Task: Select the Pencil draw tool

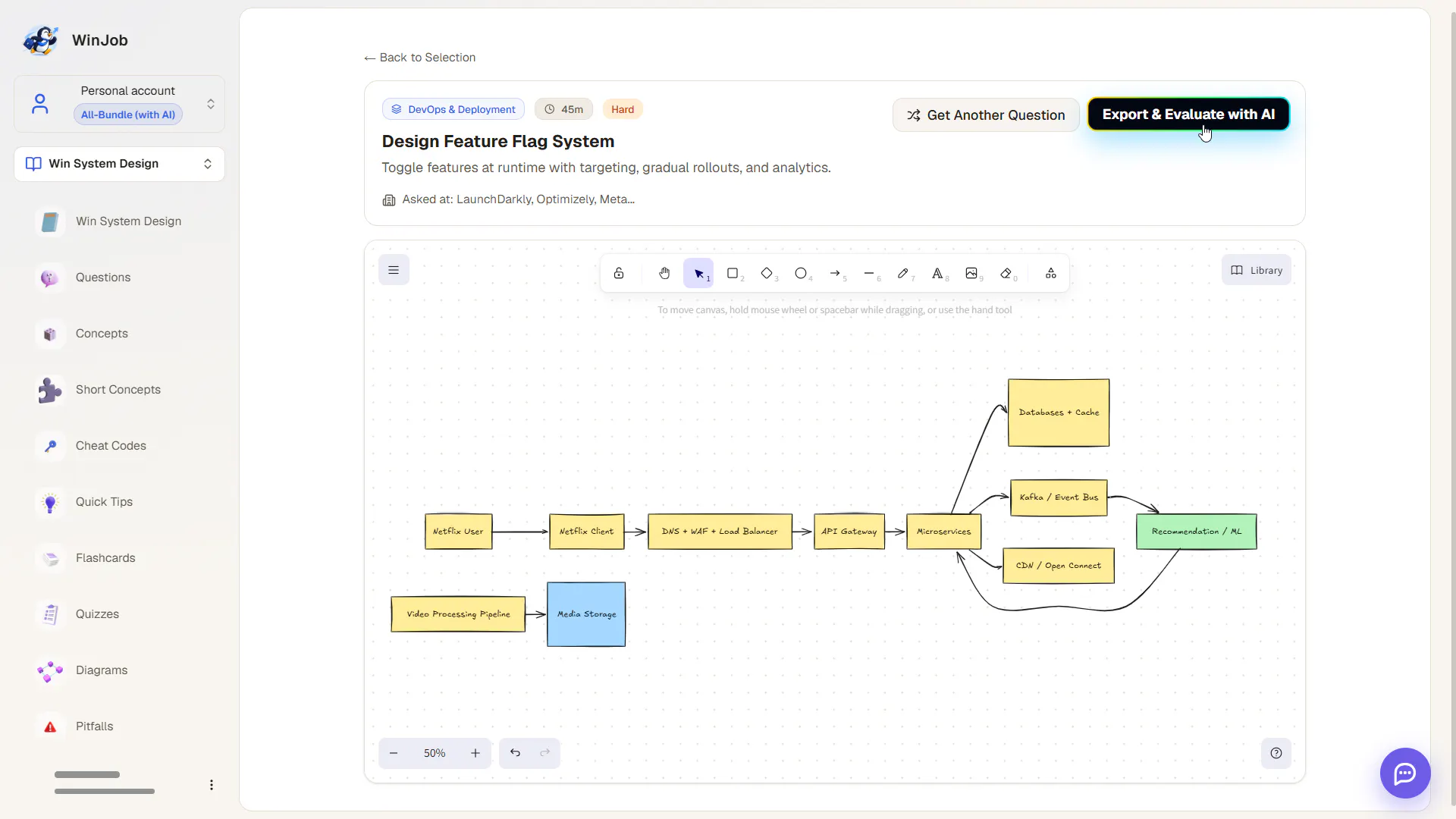Action: click(x=903, y=273)
